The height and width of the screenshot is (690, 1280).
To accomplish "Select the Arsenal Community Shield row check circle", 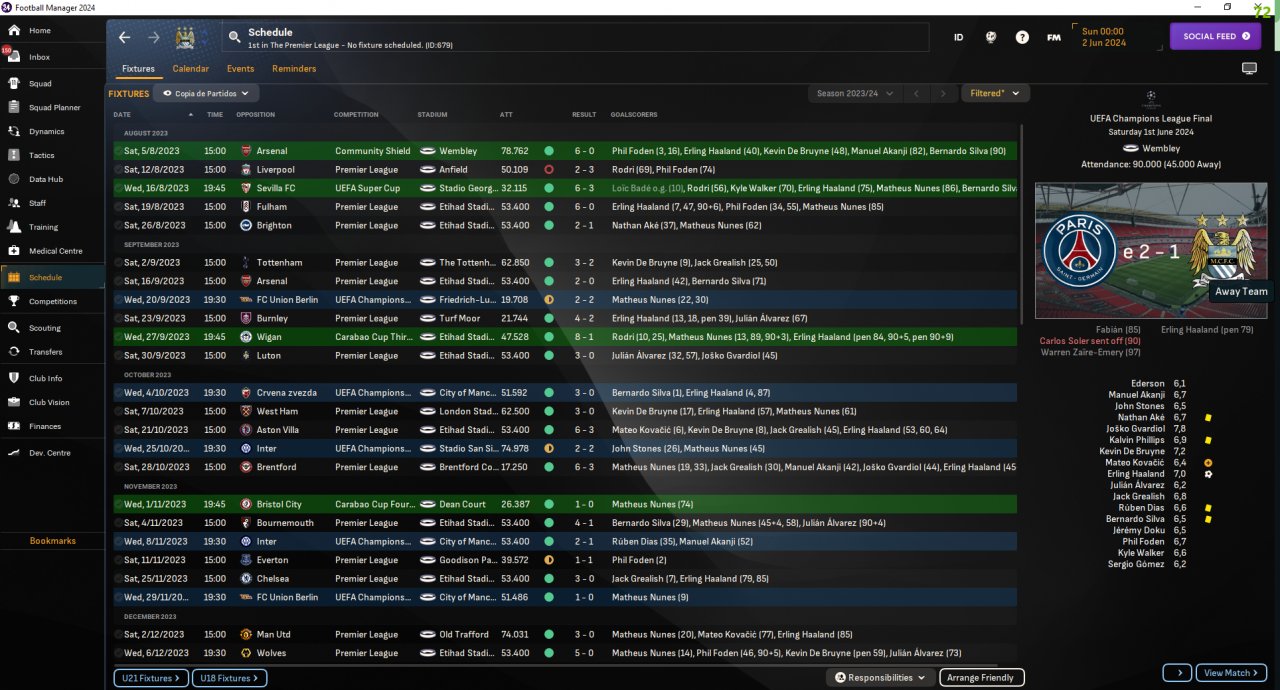I will pos(118,151).
